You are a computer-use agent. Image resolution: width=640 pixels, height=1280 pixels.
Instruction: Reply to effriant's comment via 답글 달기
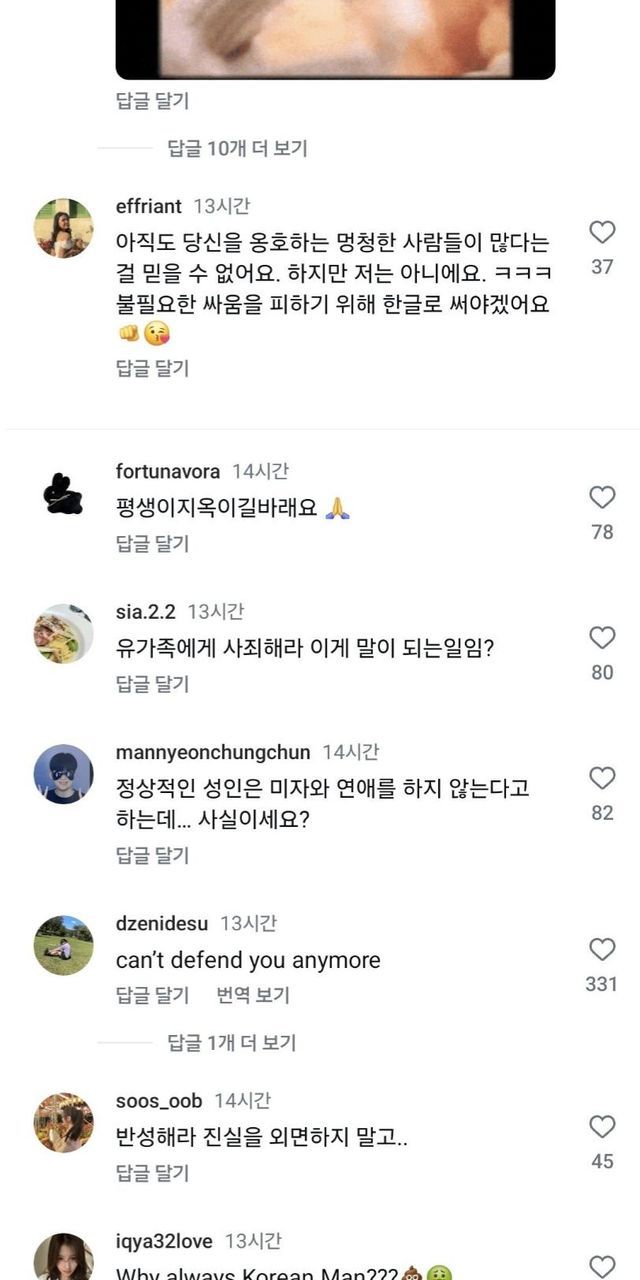click(152, 368)
